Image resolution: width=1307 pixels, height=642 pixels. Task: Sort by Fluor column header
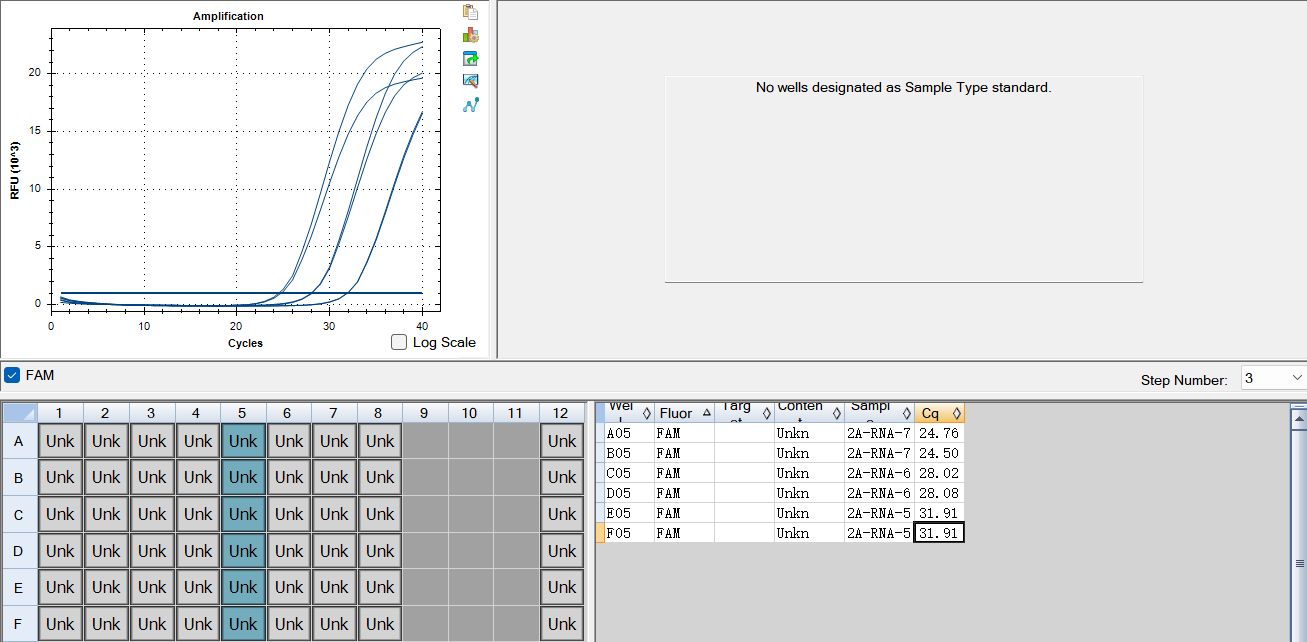pyautogui.click(x=684, y=413)
